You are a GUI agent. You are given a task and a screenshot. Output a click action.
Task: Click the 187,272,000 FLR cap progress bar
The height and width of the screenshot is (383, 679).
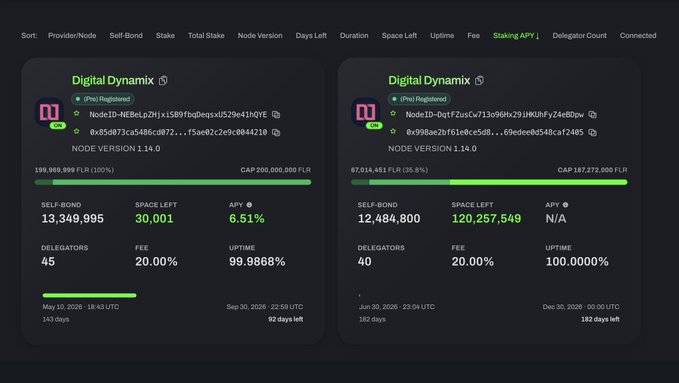pos(489,182)
